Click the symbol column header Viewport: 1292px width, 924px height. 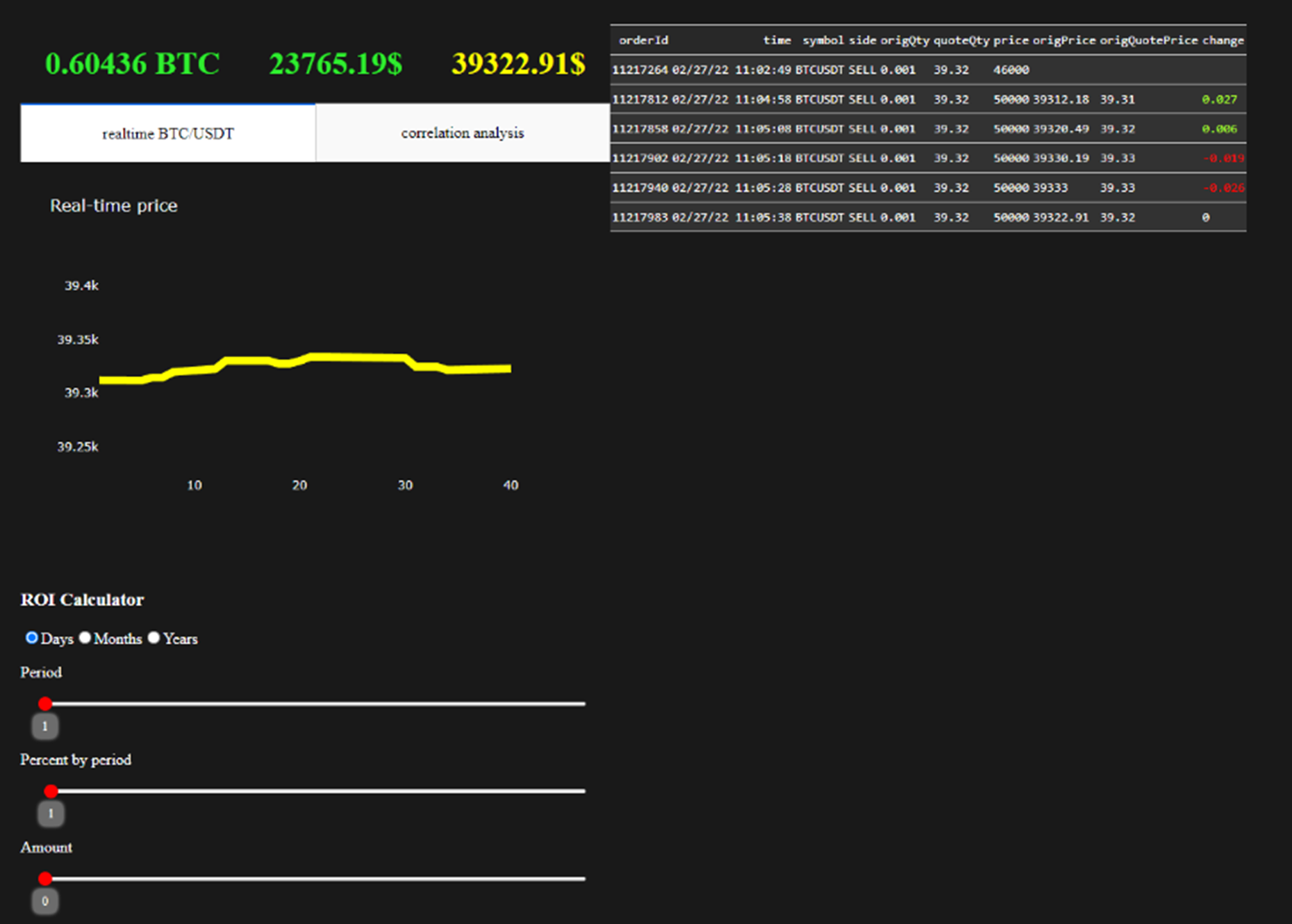point(823,40)
